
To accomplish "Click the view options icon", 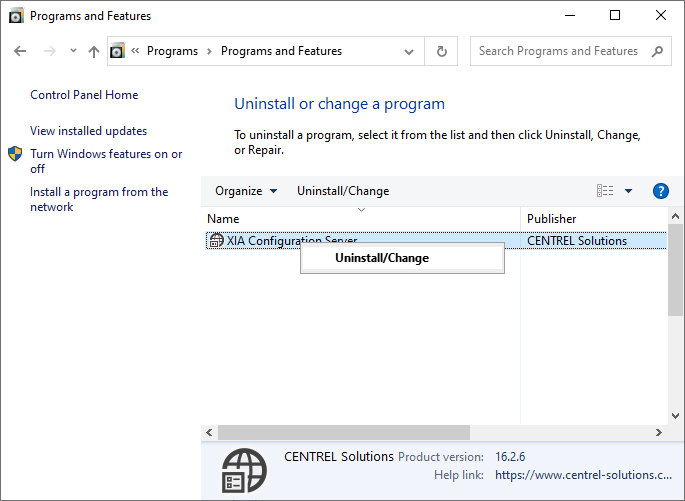I will pos(605,191).
